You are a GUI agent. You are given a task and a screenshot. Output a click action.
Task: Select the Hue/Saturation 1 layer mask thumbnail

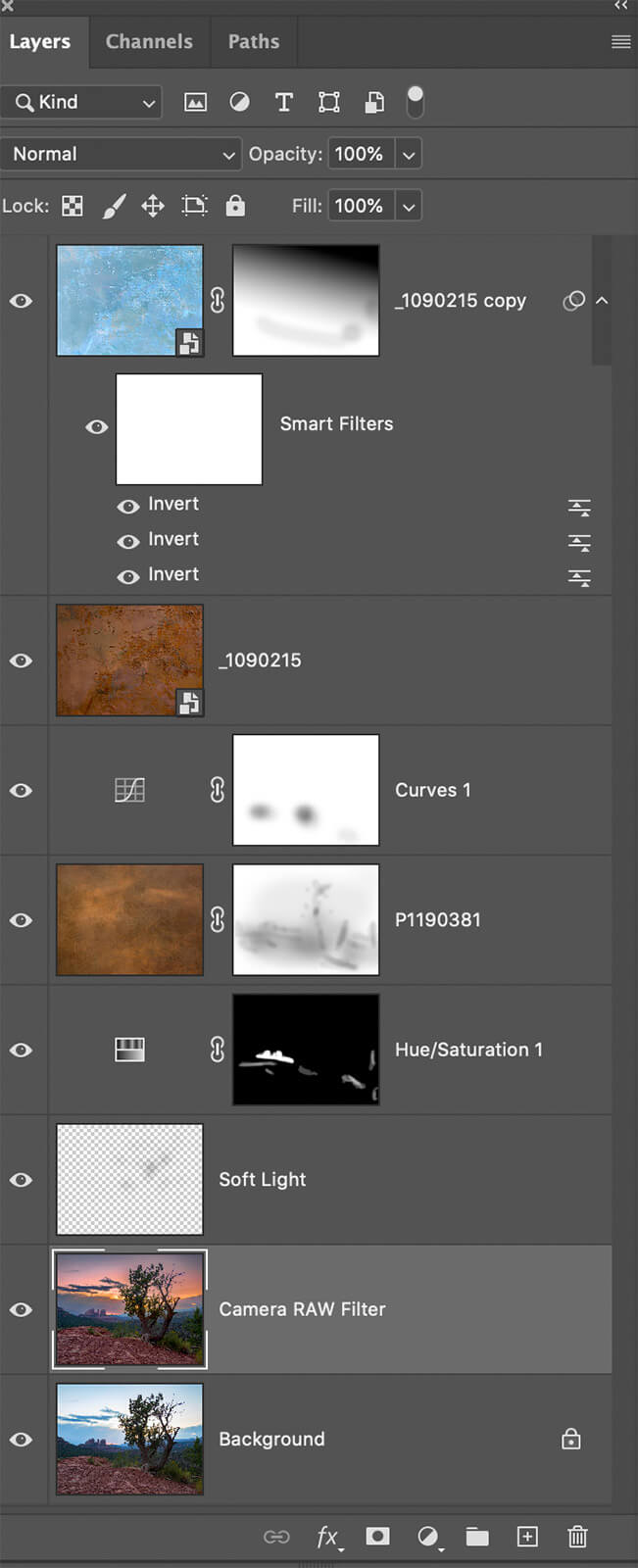[306, 1050]
